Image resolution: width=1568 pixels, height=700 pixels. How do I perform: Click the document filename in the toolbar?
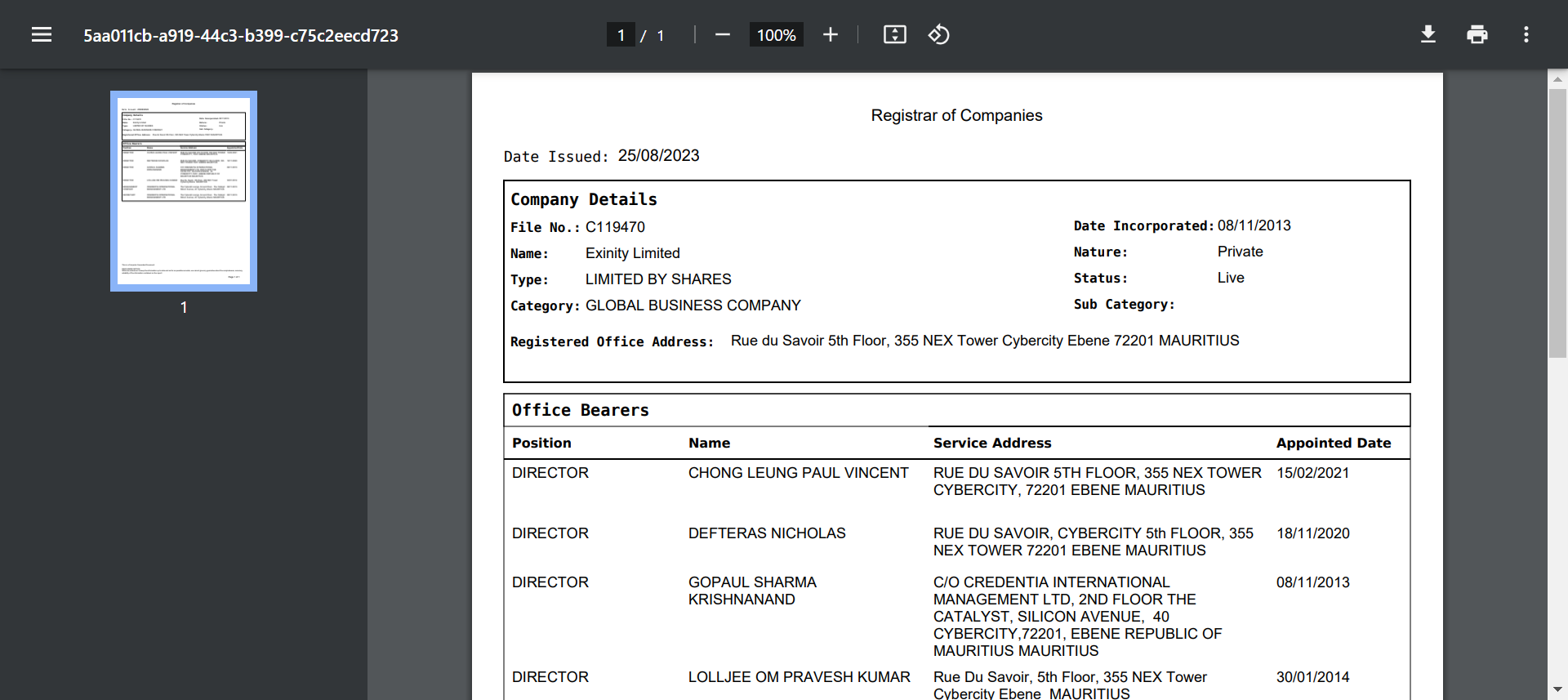pyautogui.click(x=241, y=35)
